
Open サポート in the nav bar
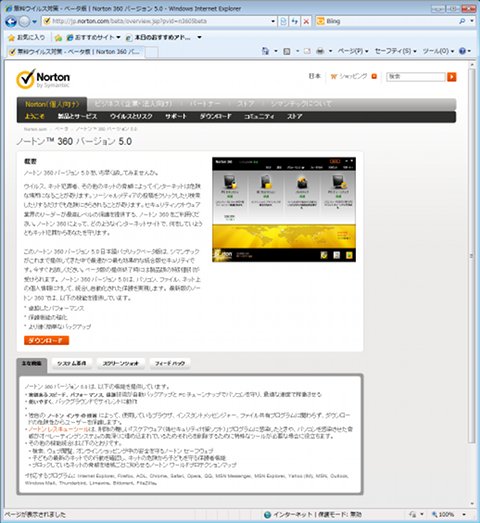[x=176, y=116]
